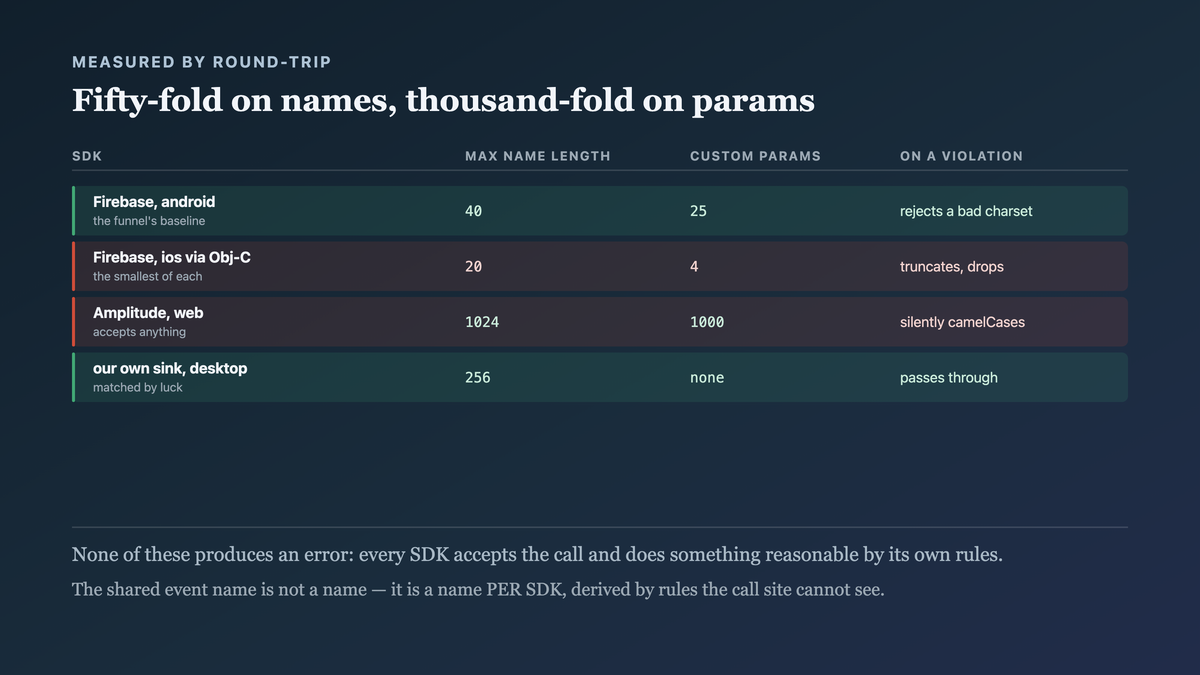The height and width of the screenshot is (675, 1200).
Task: Select the 'Firebase, android' row title
Action: coord(154,202)
